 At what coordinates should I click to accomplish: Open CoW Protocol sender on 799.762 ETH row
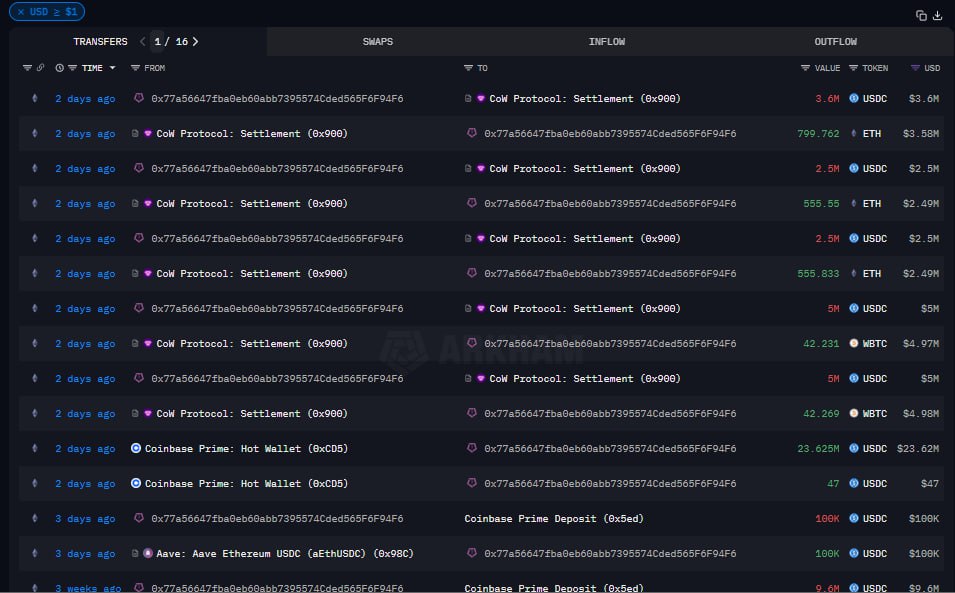click(x=252, y=133)
